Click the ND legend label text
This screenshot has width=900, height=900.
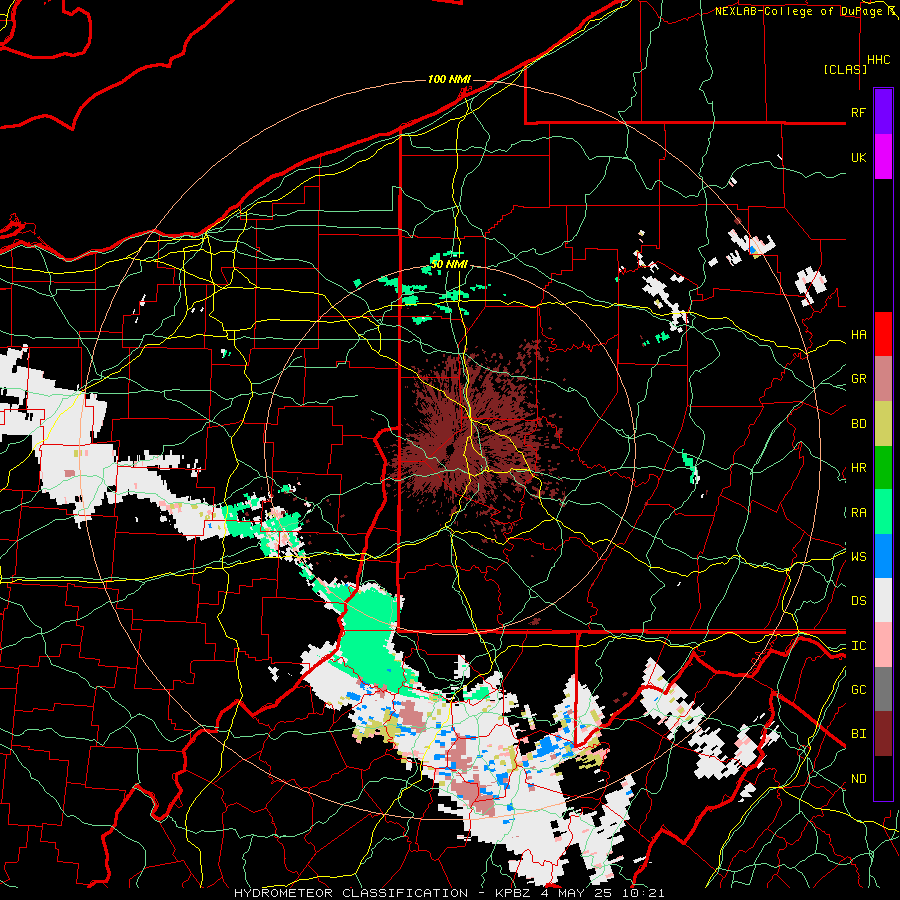[858, 779]
